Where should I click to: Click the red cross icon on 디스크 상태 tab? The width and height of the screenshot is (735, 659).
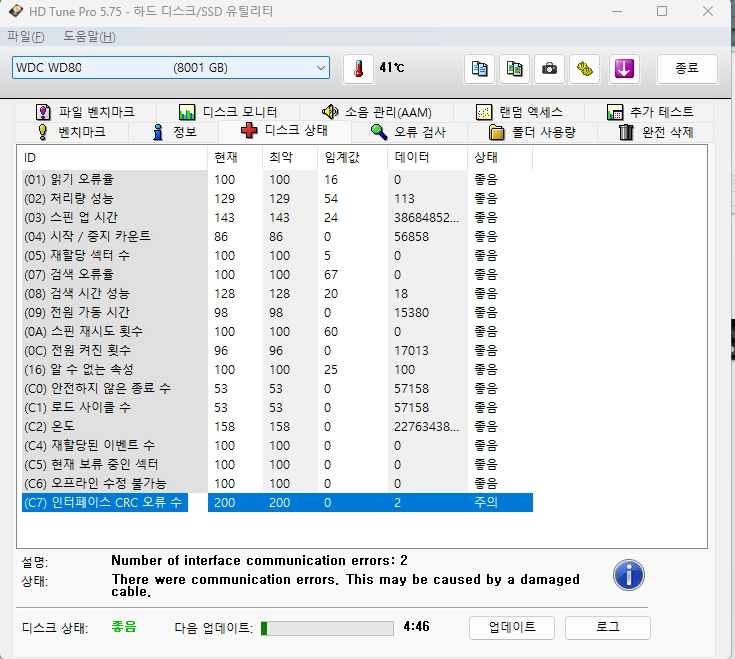[249, 130]
